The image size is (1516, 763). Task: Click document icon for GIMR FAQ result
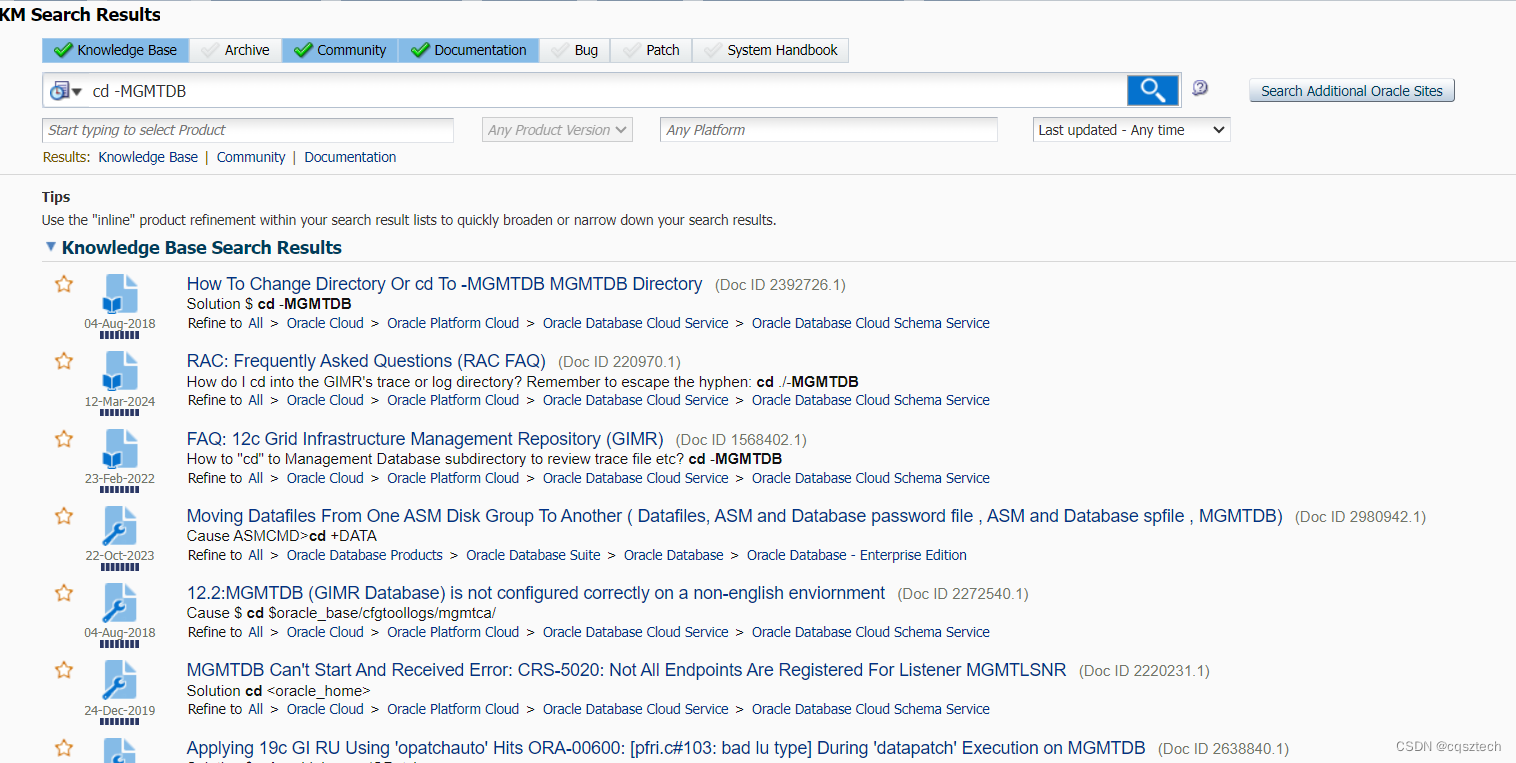(x=120, y=449)
